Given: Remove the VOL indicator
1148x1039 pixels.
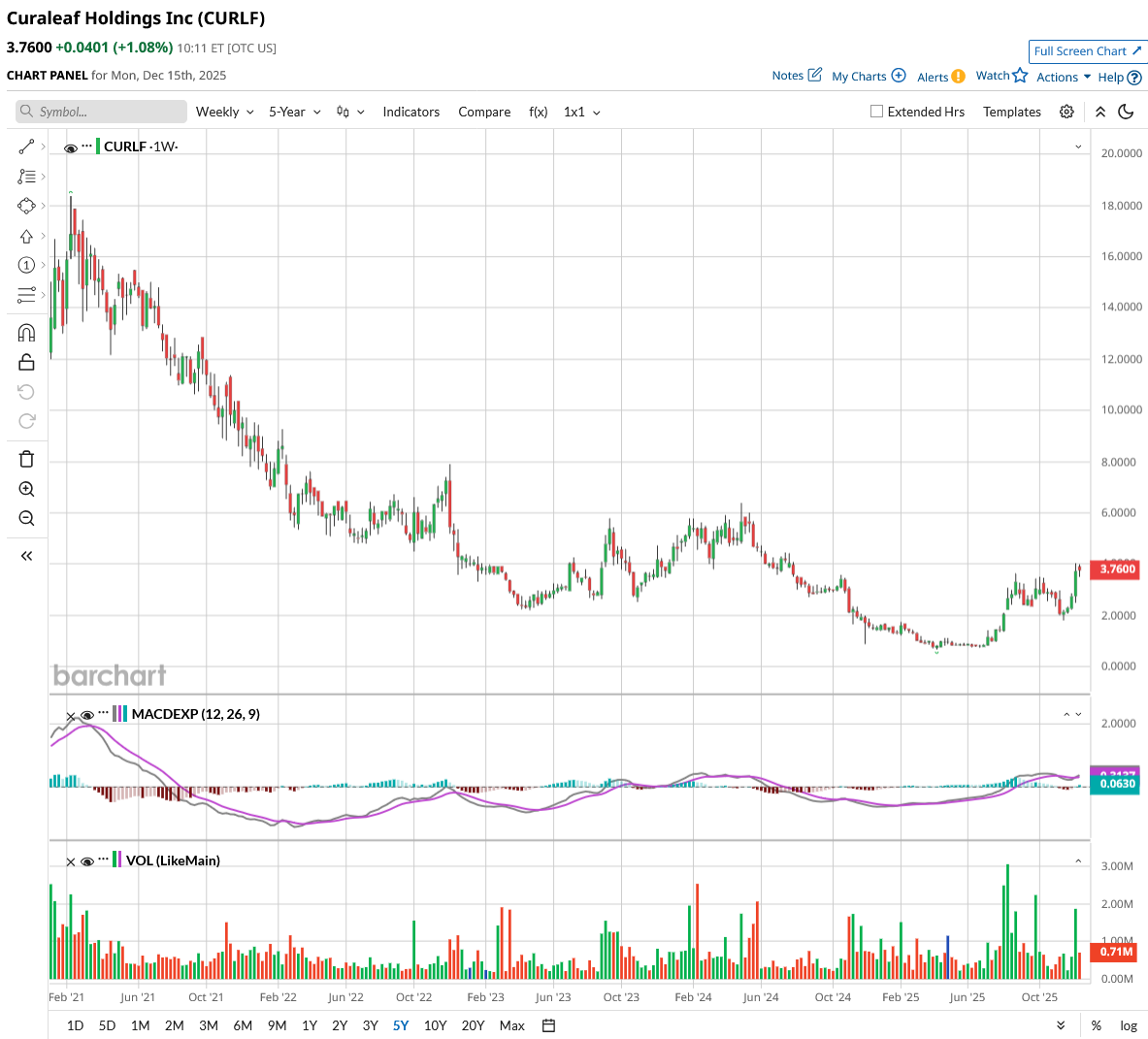Looking at the screenshot, I should point(70,861).
